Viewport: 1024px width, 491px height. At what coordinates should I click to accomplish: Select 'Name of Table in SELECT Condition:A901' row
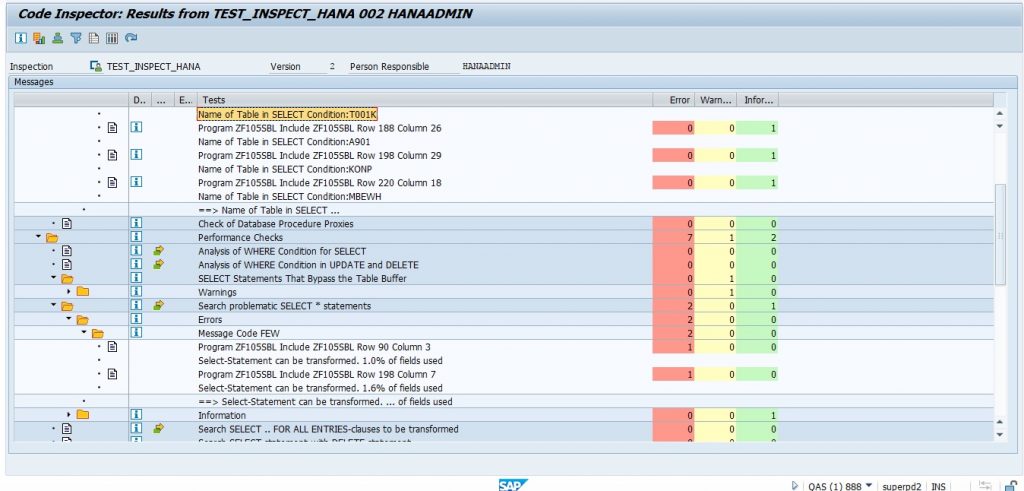(285, 142)
